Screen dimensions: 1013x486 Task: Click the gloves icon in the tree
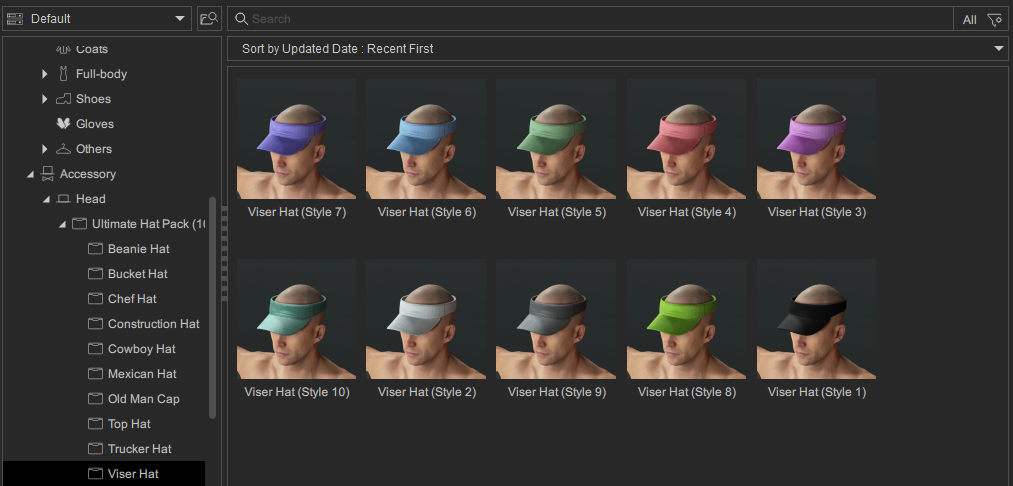coord(63,123)
